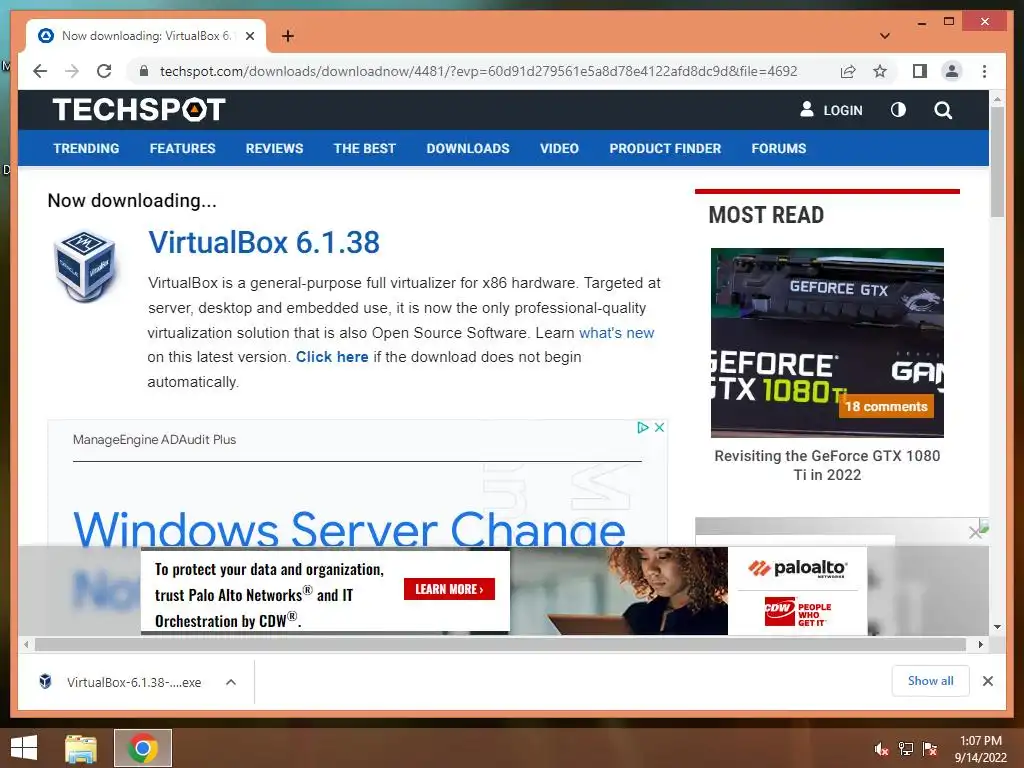
Task: Open the REVIEWS section
Action: (274, 148)
